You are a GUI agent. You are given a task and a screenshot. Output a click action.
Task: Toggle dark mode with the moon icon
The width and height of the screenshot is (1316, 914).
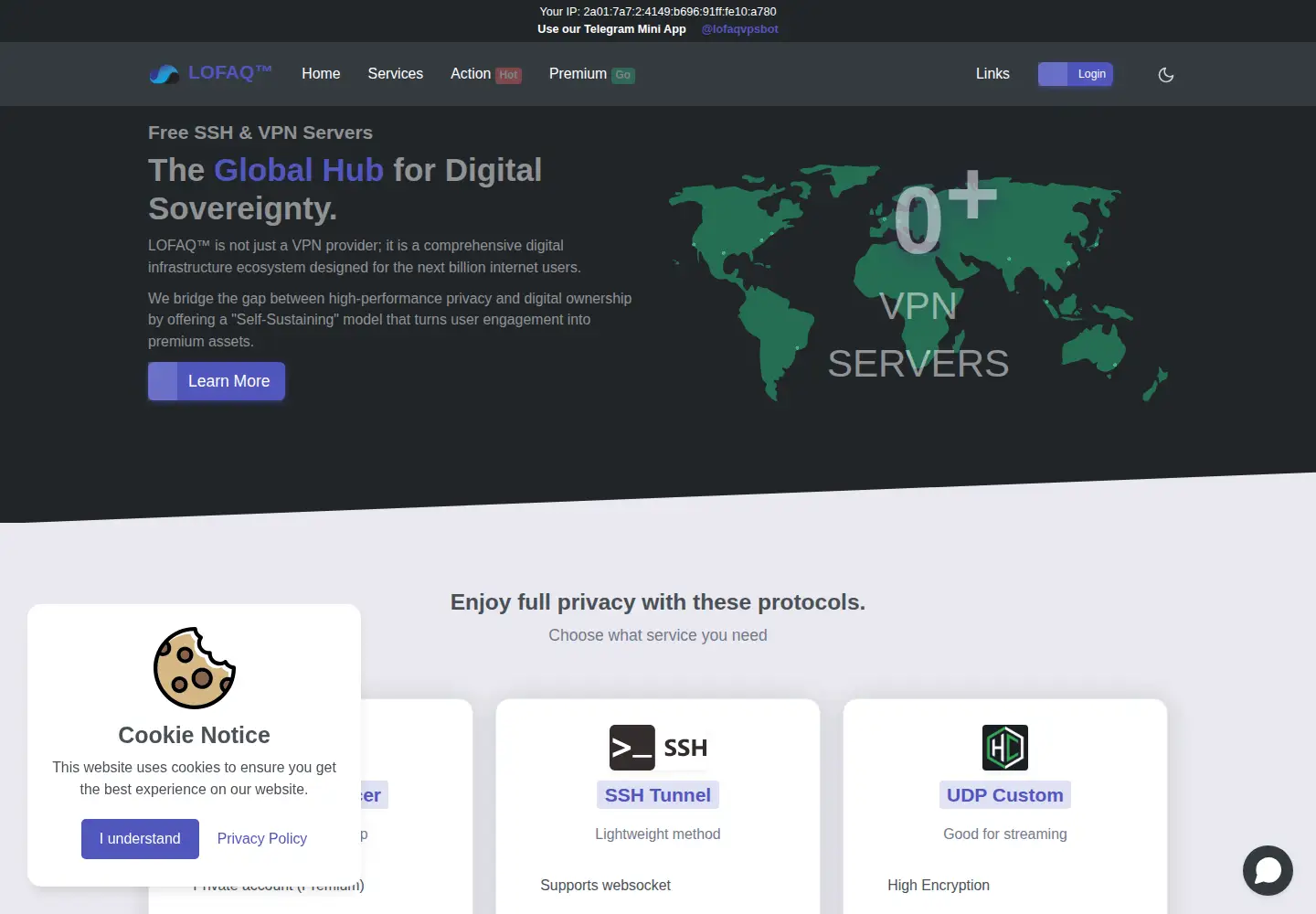(x=1166, y=75)
